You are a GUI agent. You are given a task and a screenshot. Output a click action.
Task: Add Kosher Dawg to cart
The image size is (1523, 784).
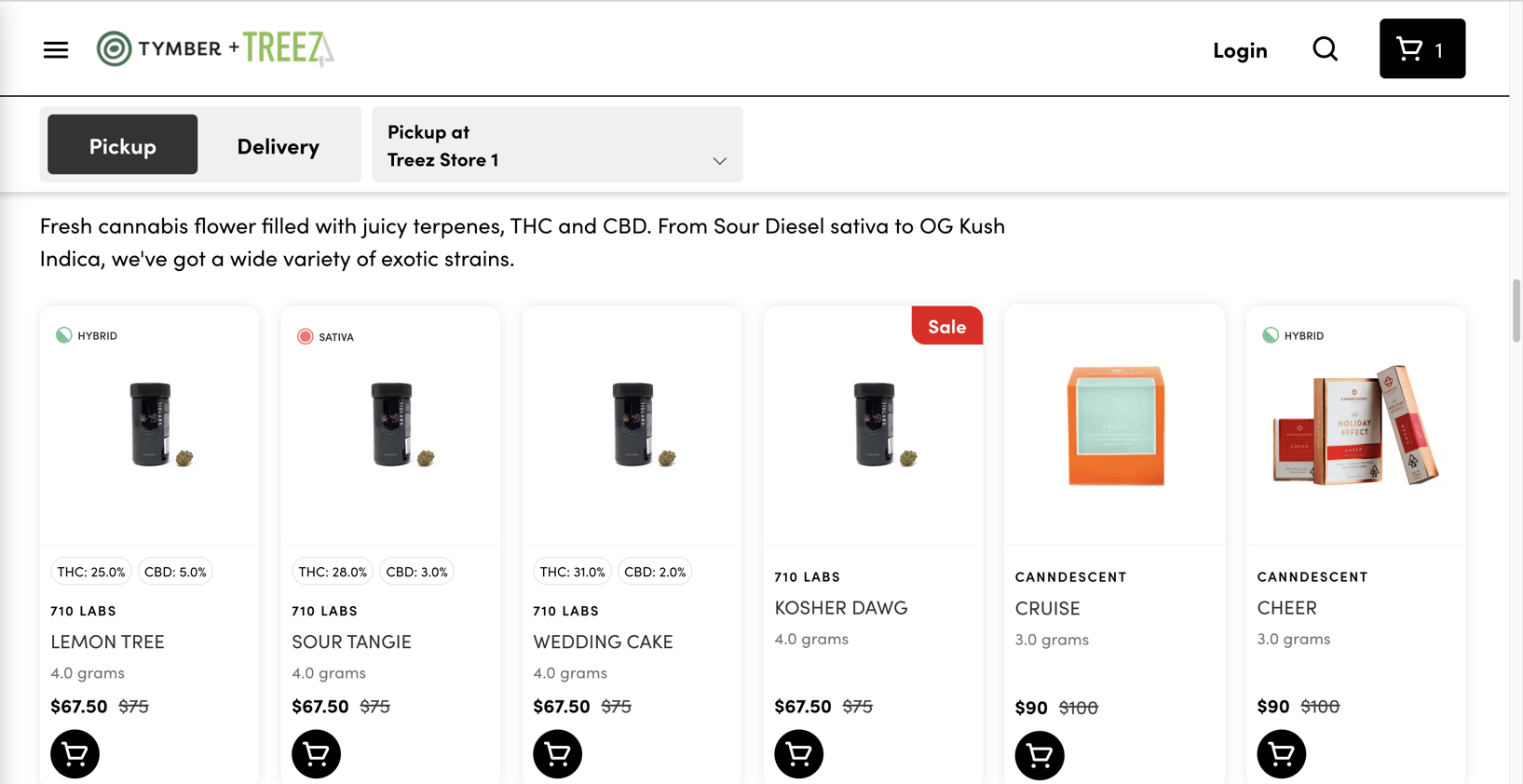click(798, 754)
